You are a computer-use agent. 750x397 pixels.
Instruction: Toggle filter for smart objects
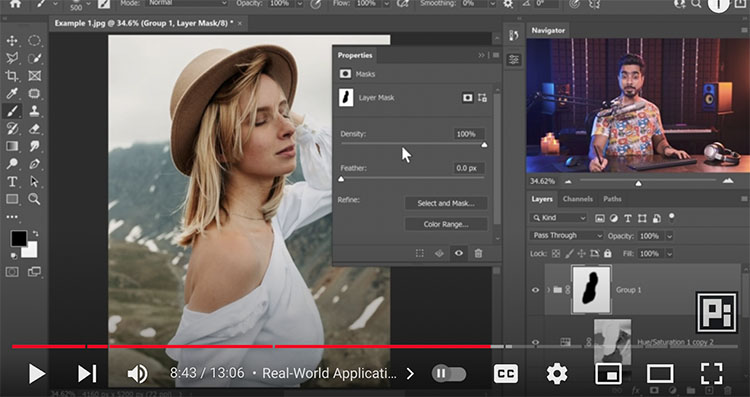[657, 218]
